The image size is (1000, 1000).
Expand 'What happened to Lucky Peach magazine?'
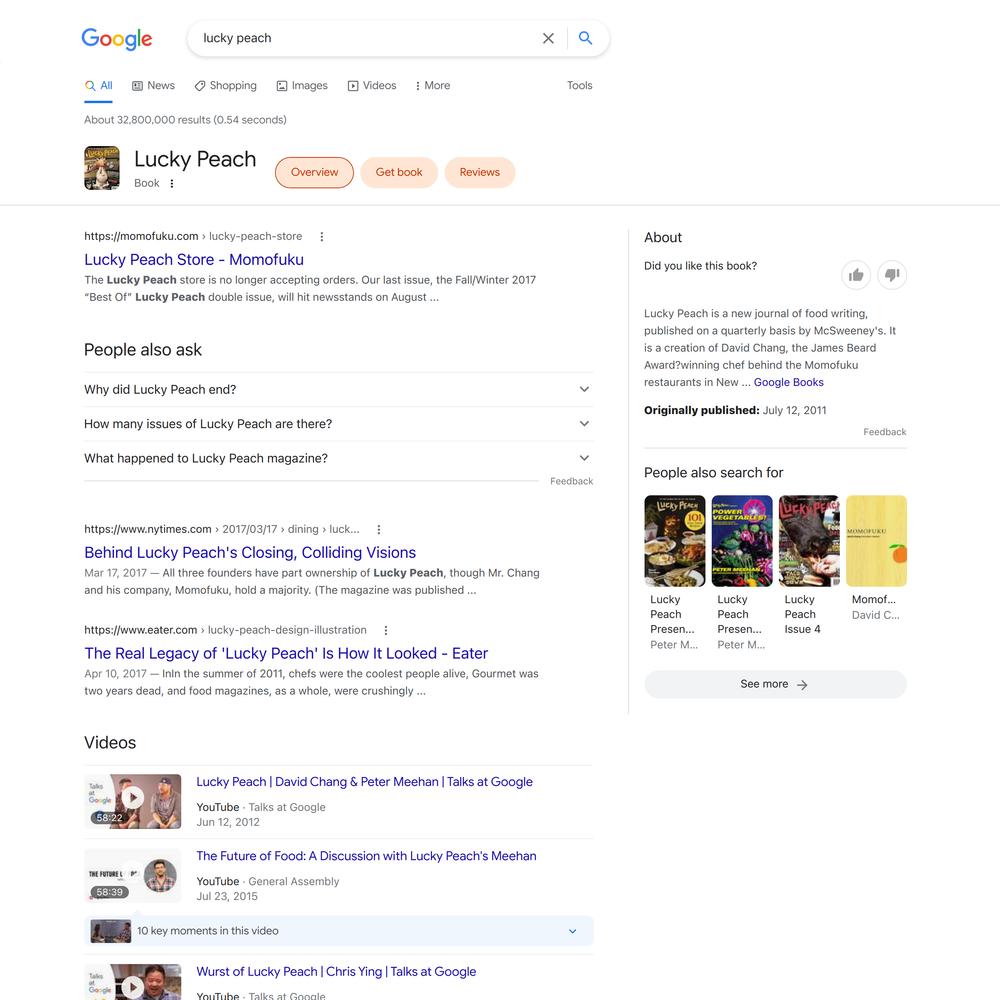339,459
